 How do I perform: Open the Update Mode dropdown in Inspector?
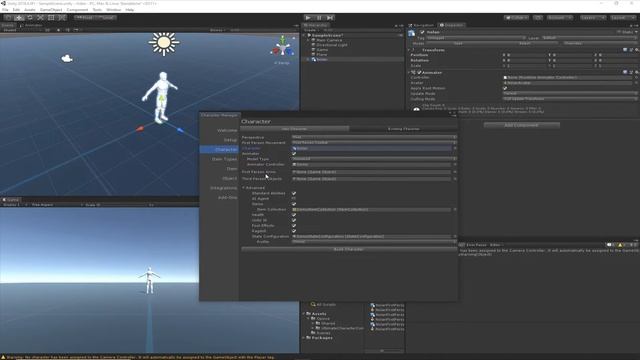pos(570,93)
